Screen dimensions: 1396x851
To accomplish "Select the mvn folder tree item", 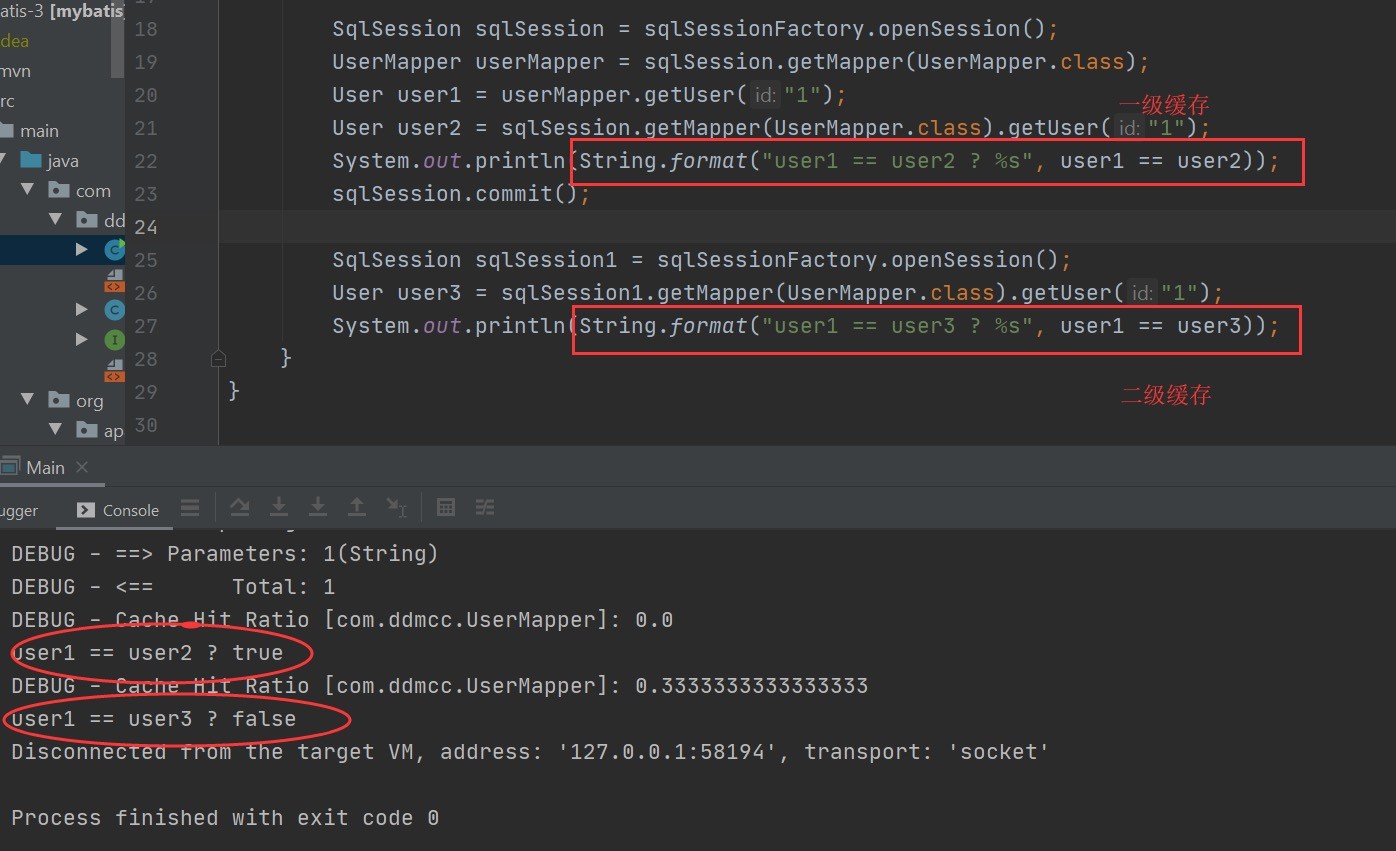I will tap(15, 71).
